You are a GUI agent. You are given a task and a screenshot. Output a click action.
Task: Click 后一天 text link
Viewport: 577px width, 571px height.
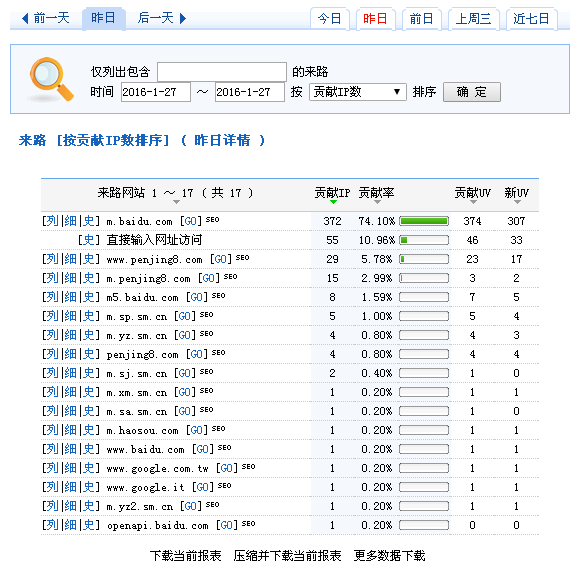155,18
